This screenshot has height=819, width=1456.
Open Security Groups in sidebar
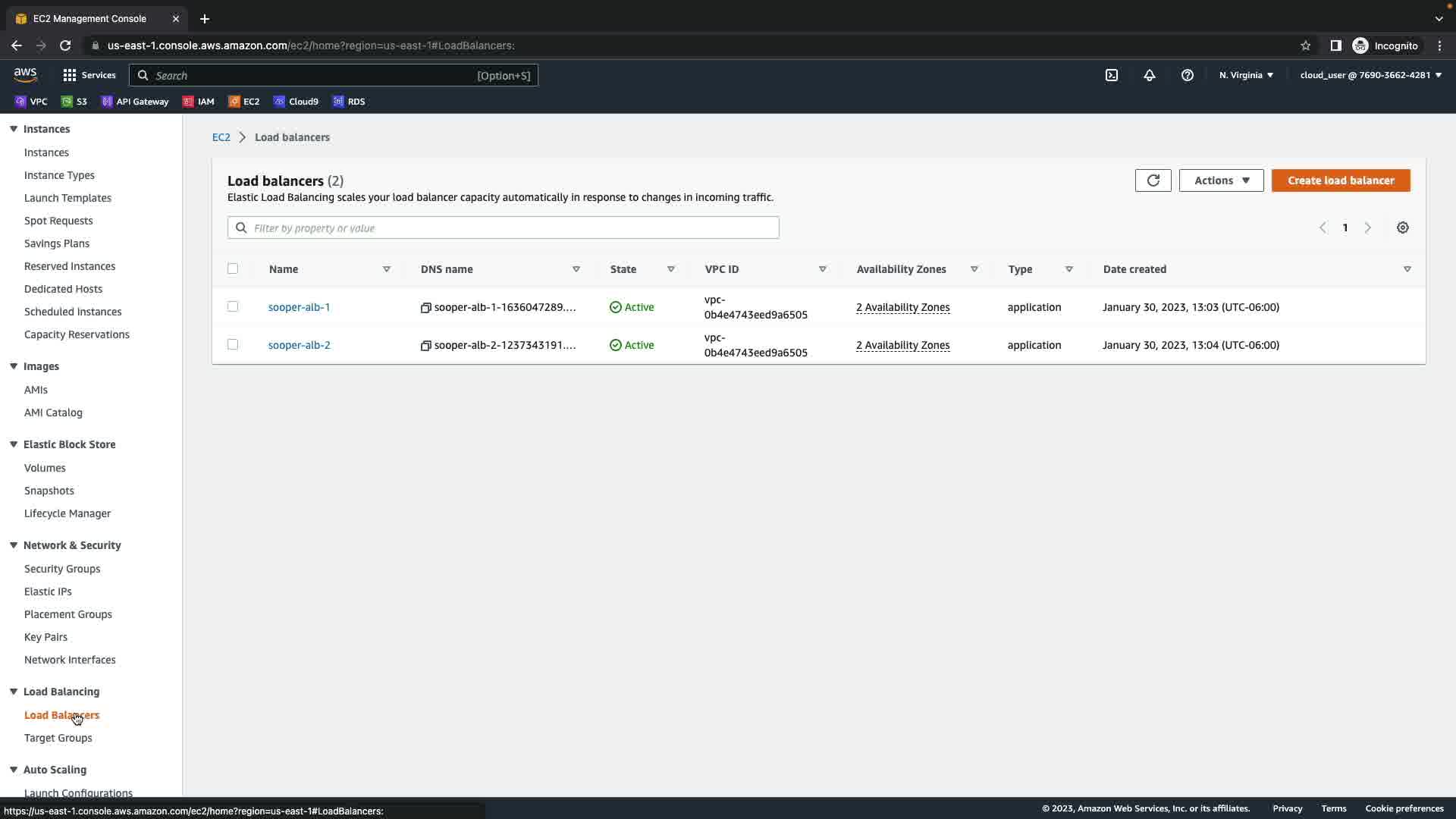tap(62, 569)
